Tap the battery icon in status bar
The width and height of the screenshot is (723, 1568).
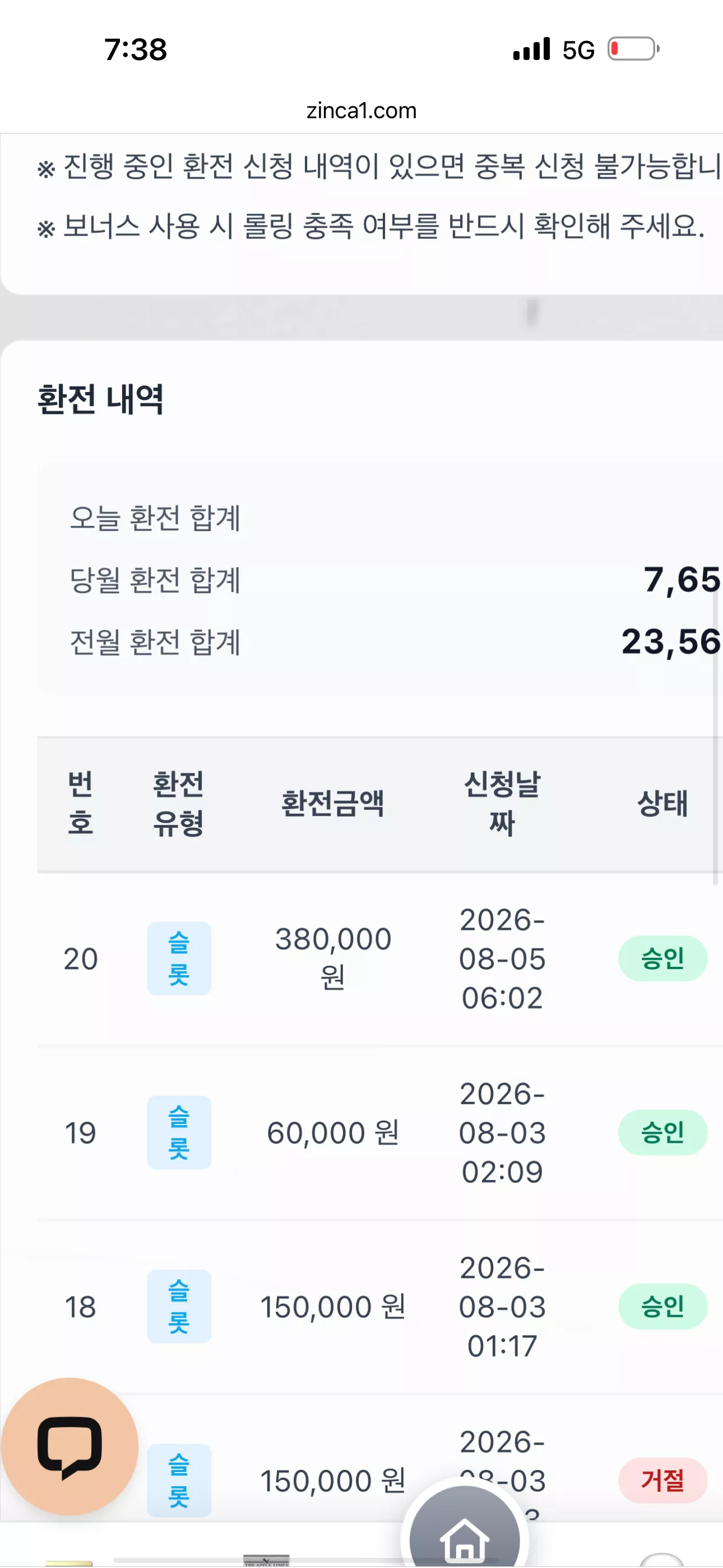click(x=633, y=49)
